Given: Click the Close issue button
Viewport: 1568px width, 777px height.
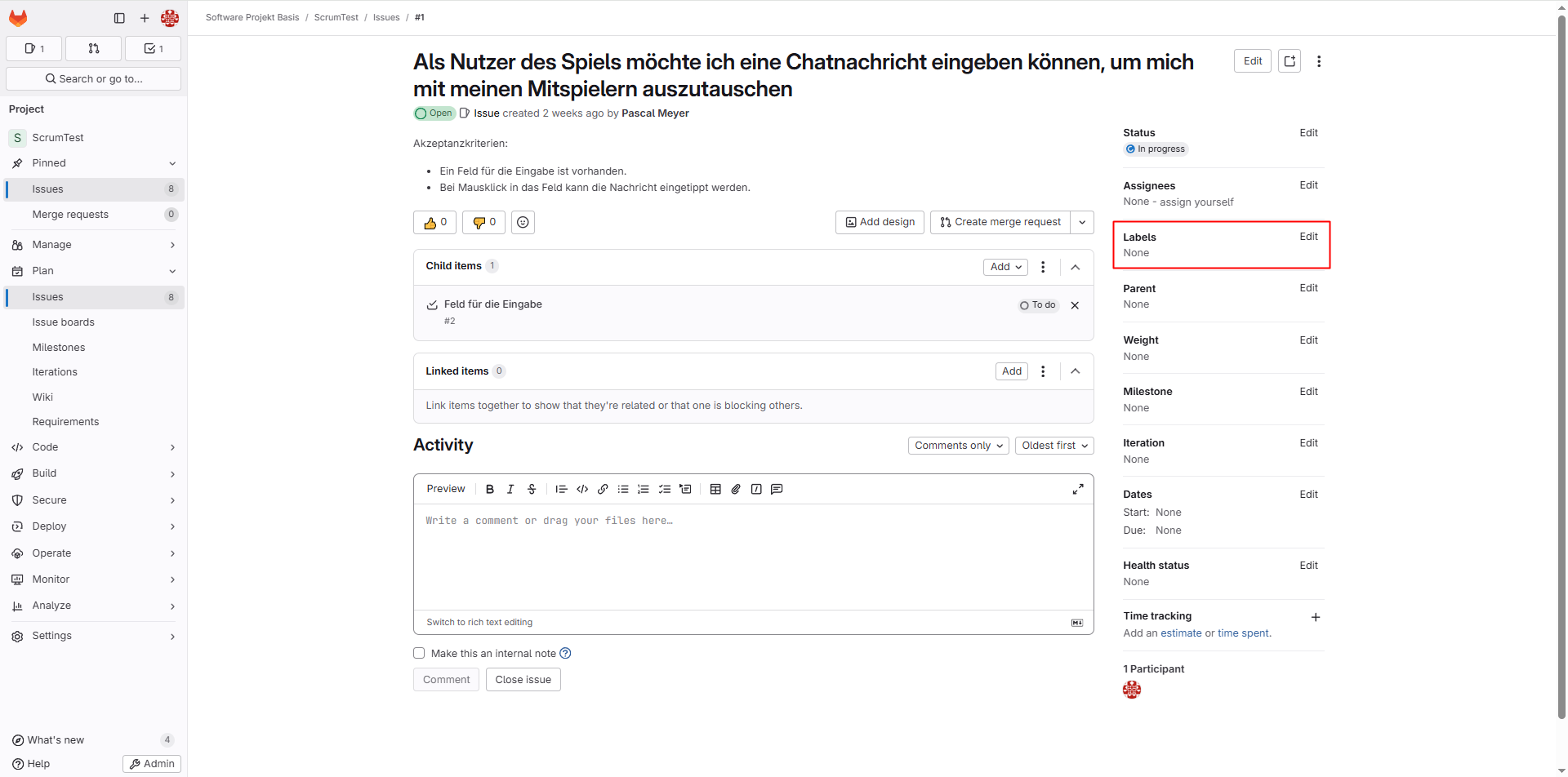Looking at the screenshot, I should click(x=523, y=680).
